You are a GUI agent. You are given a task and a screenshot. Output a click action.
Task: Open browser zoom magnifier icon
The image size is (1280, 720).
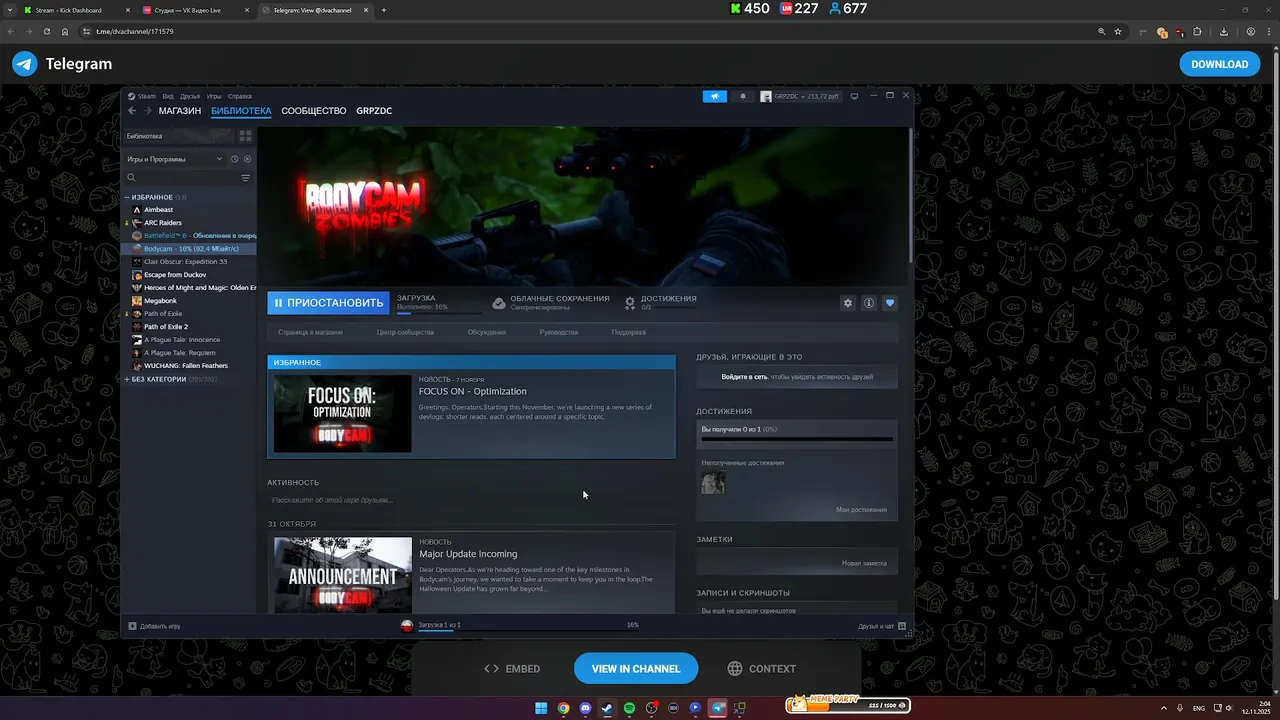1101,32
